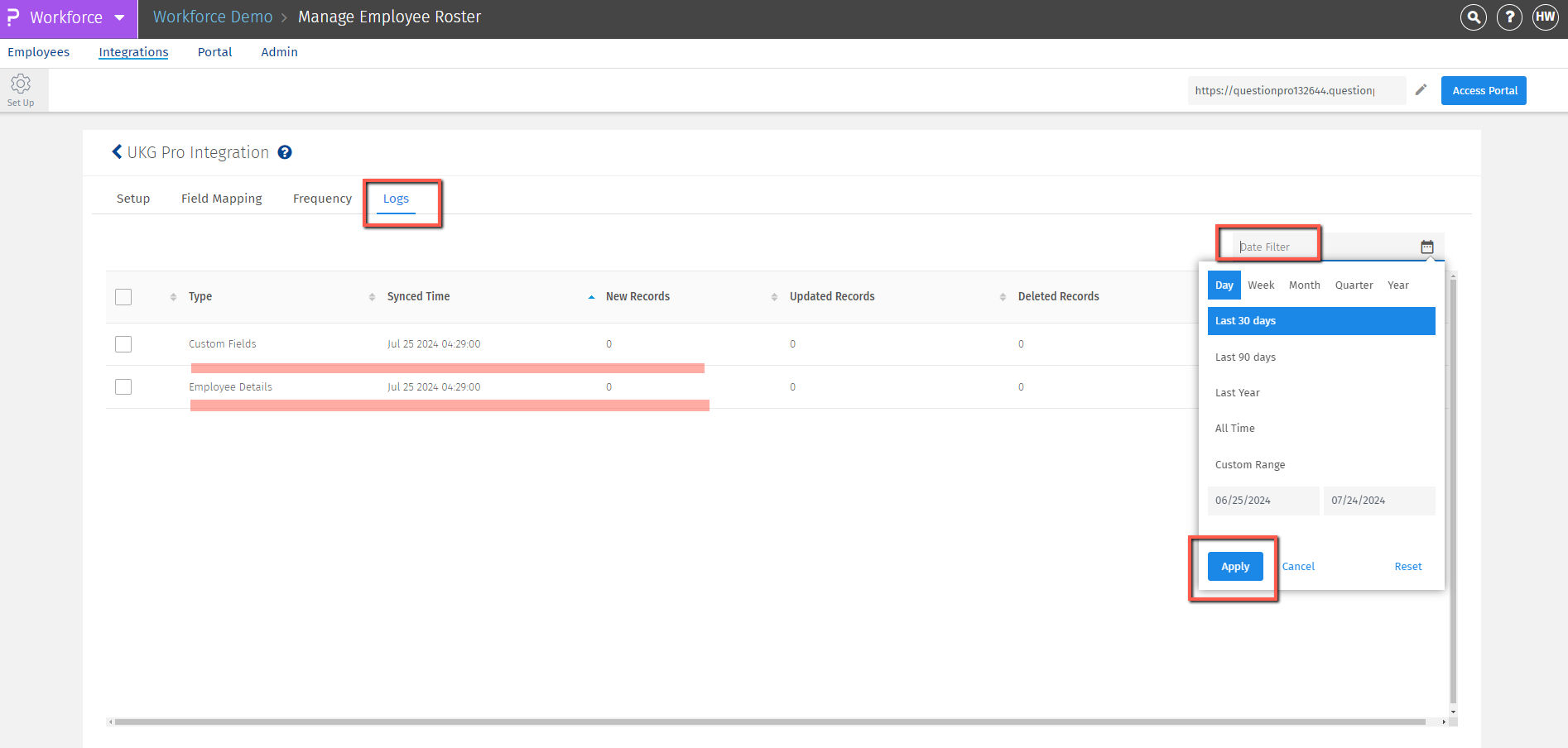
Task: Click the search magnifier icon
Action: (1473, 17)
